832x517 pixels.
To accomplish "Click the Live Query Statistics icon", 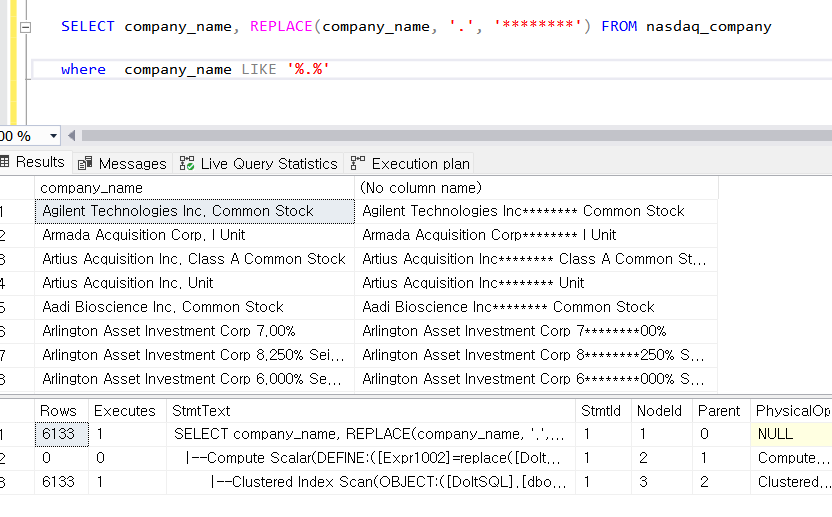I will tap(187, 163).
